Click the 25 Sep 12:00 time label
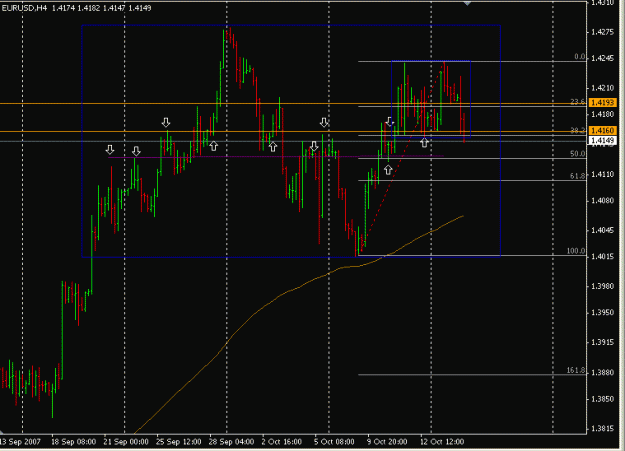The height and width of the screenshot is (451, 625). [179, 442]
